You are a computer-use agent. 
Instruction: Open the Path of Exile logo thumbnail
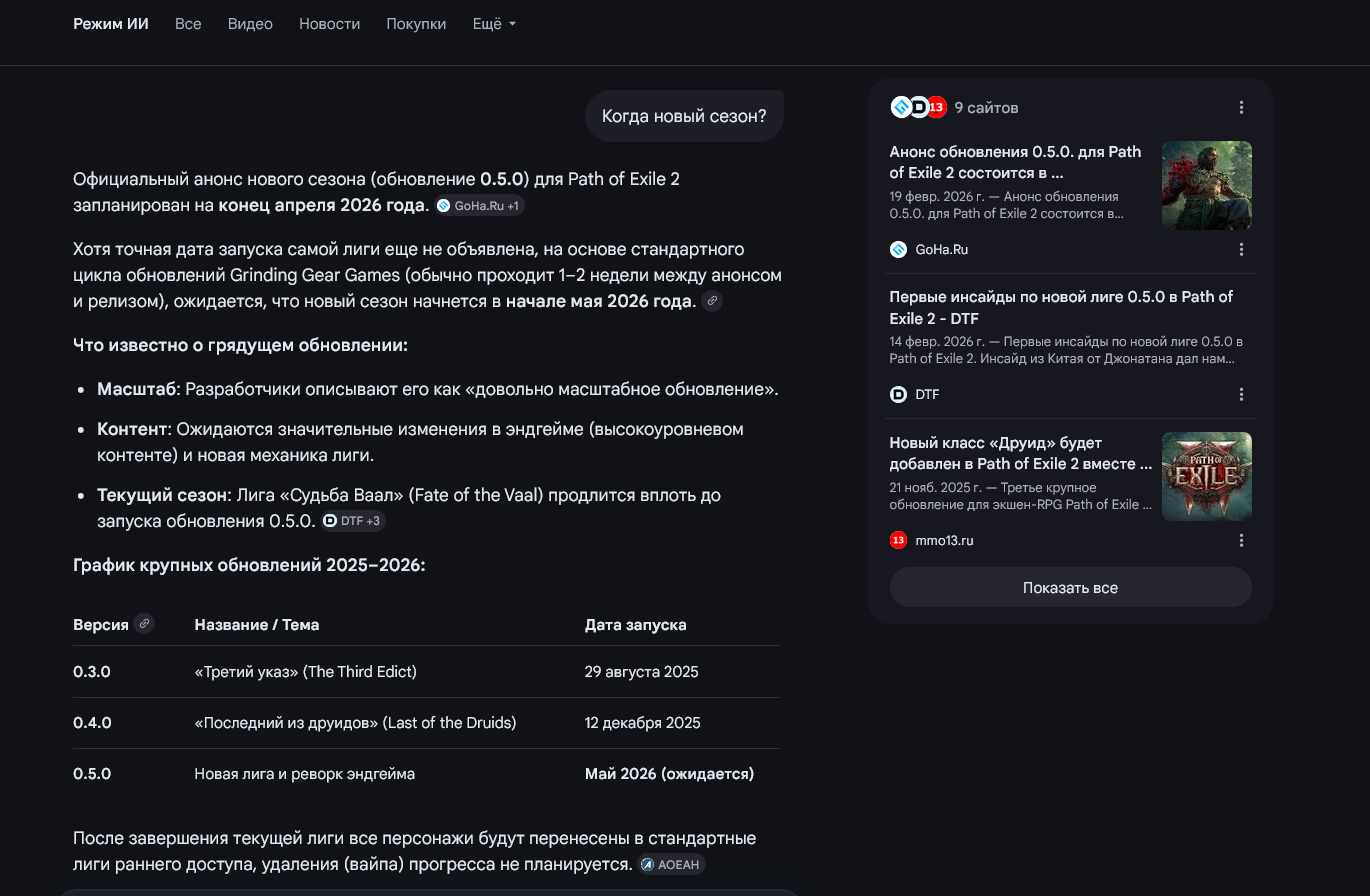click(1206, 476)
